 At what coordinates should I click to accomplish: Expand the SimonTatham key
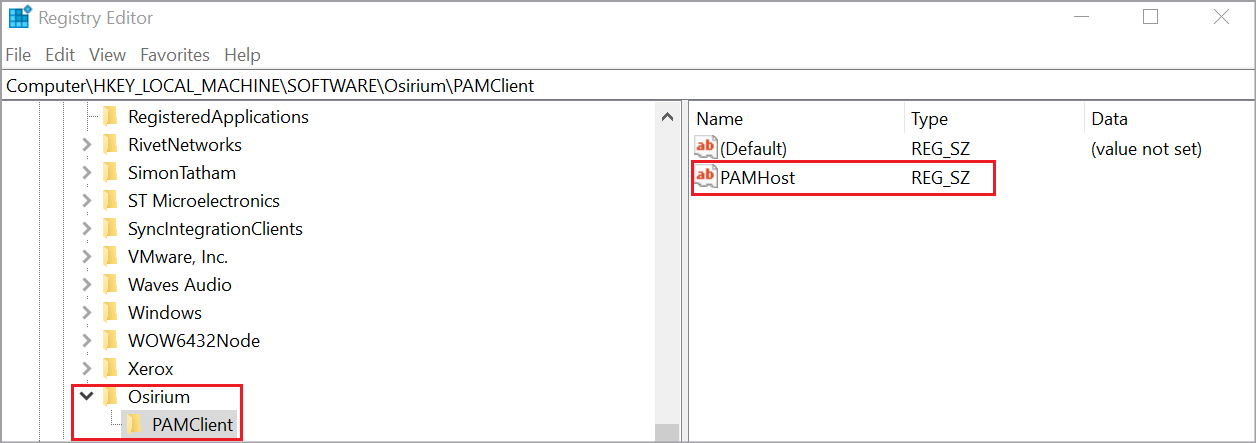(x=87, y=173)
